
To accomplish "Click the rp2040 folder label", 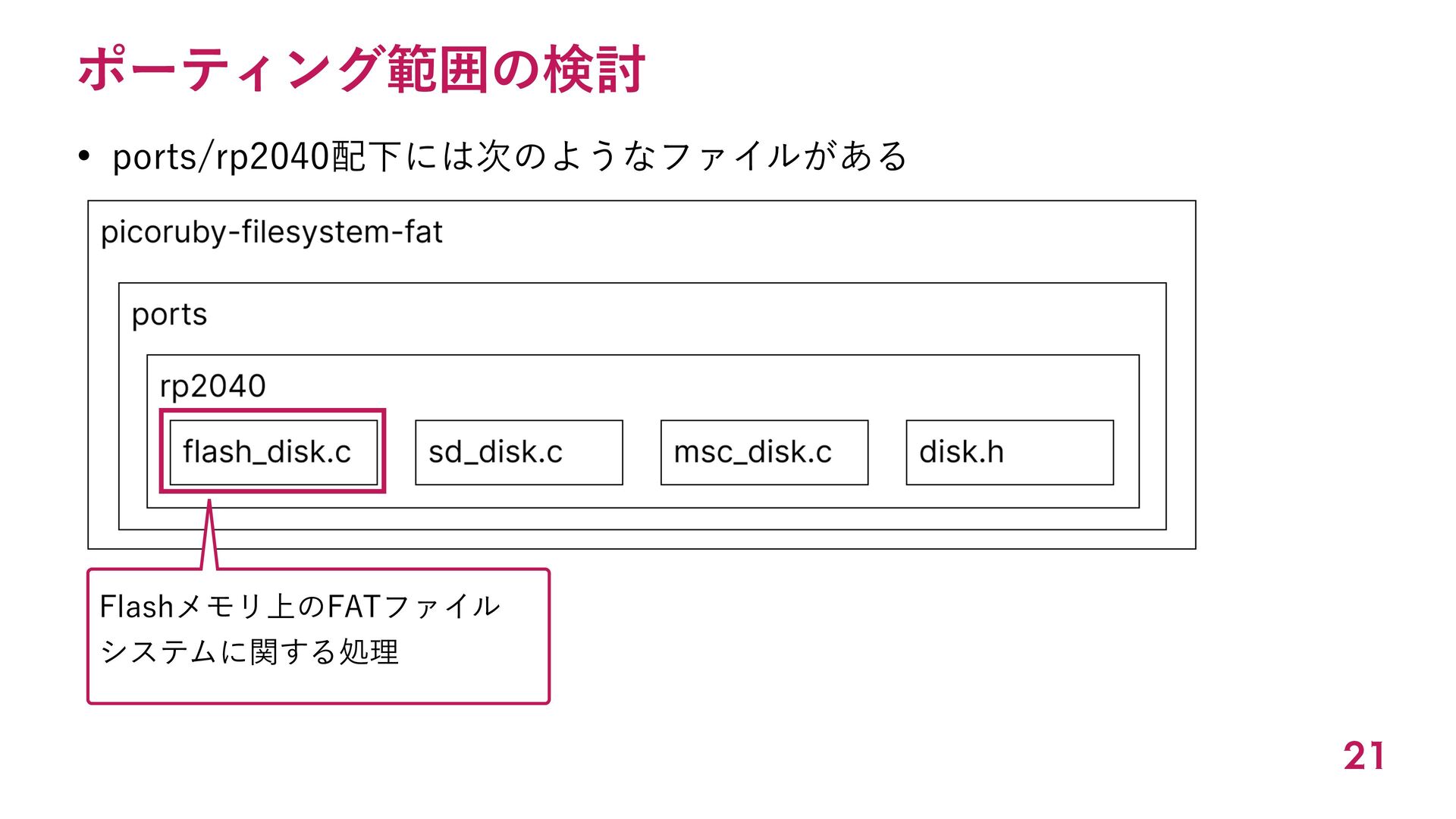I will tap(212, 386).
